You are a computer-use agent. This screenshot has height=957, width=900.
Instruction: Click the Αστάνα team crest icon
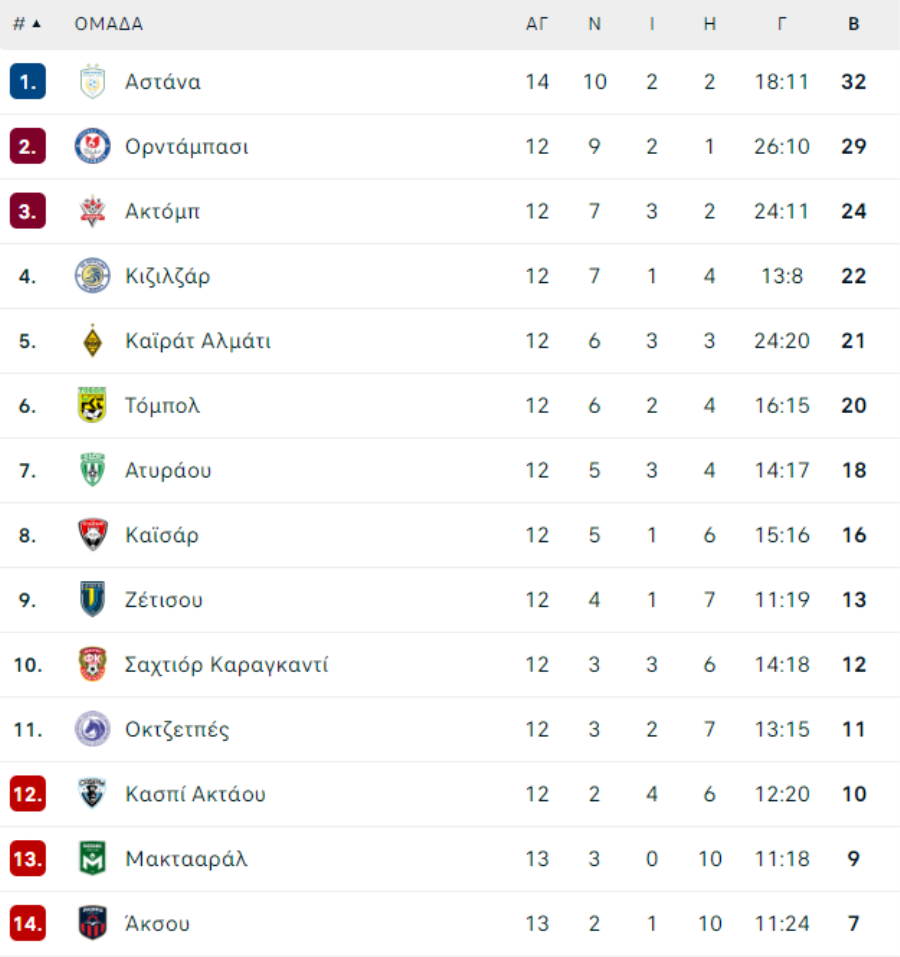tap(92, 81)
